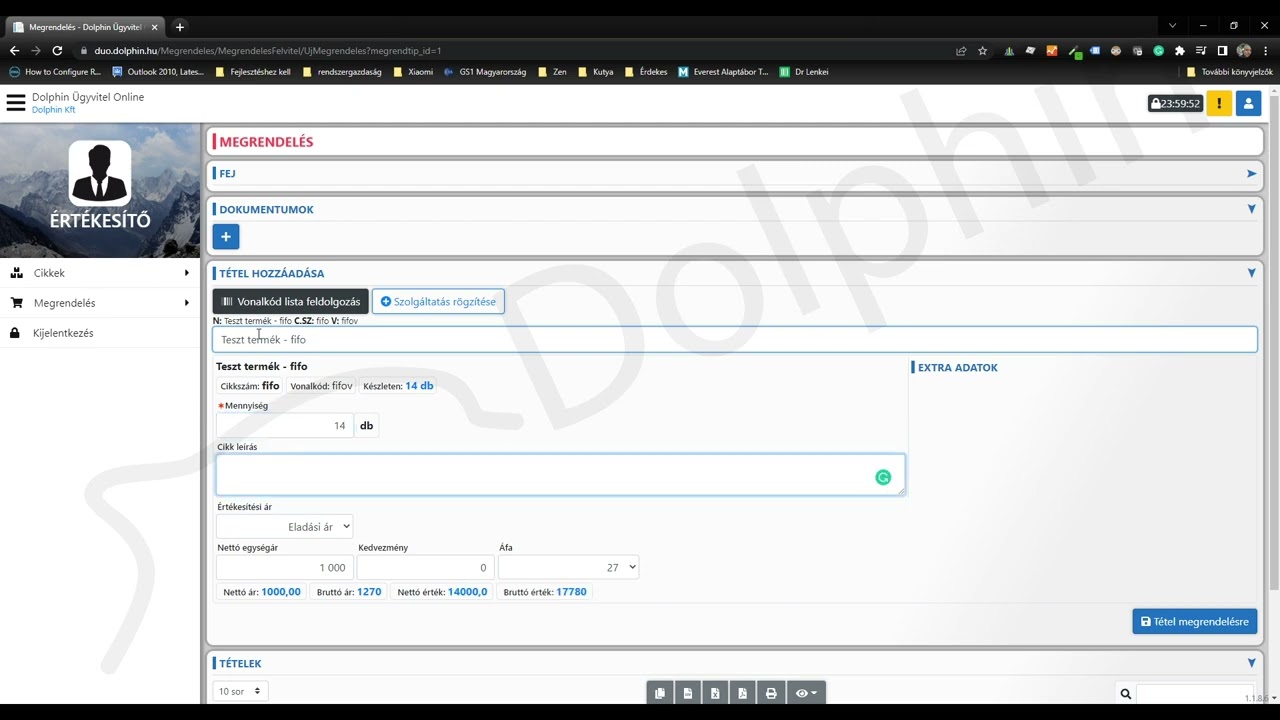
Task: Change the 10 sor rows-per-page selector
Action: [240, 691]
